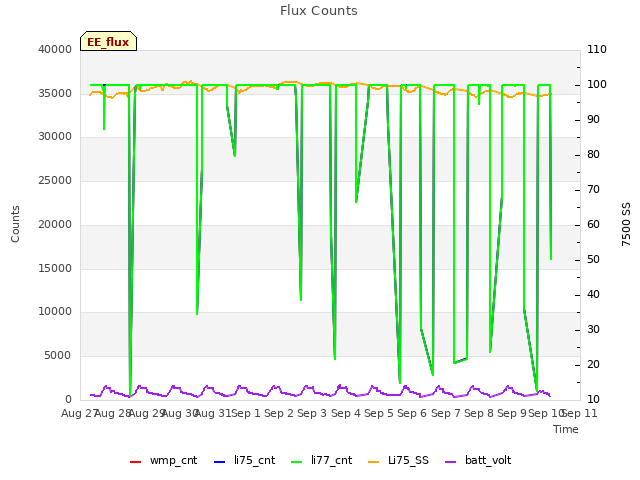The height and width of the screenshot is (480, 640).
Task: Click the 60 tick on right axis
Action: pyautogui.click(x=593, y=224)
